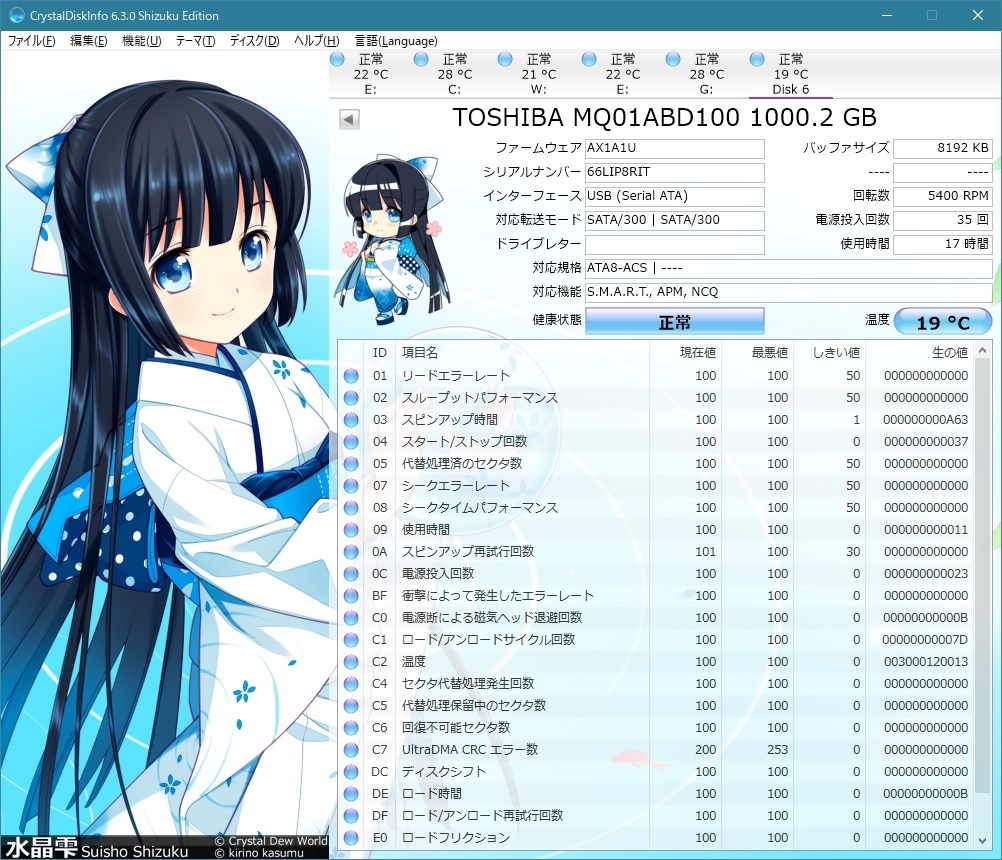Click the transfer mode field SATA/300

point(675,220)
